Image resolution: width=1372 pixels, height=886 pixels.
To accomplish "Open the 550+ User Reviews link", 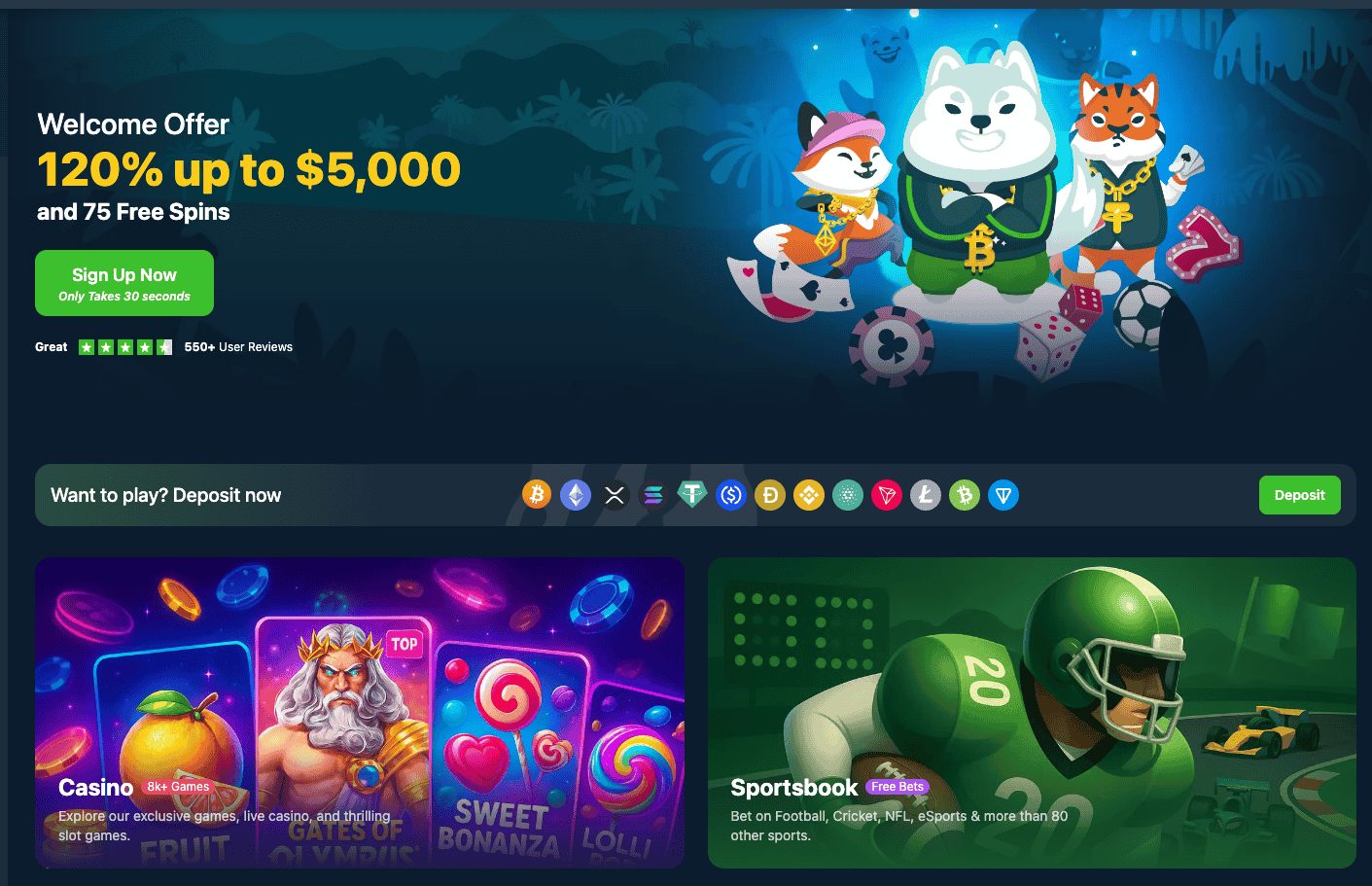I will tap(238, 347).
